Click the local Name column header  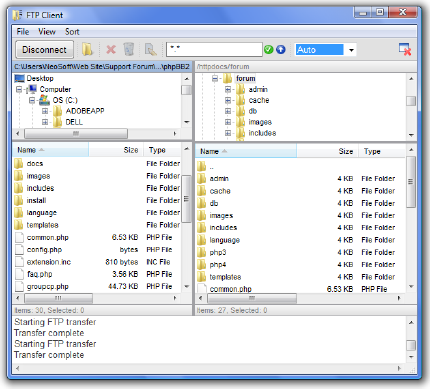[x=51, y=150]
